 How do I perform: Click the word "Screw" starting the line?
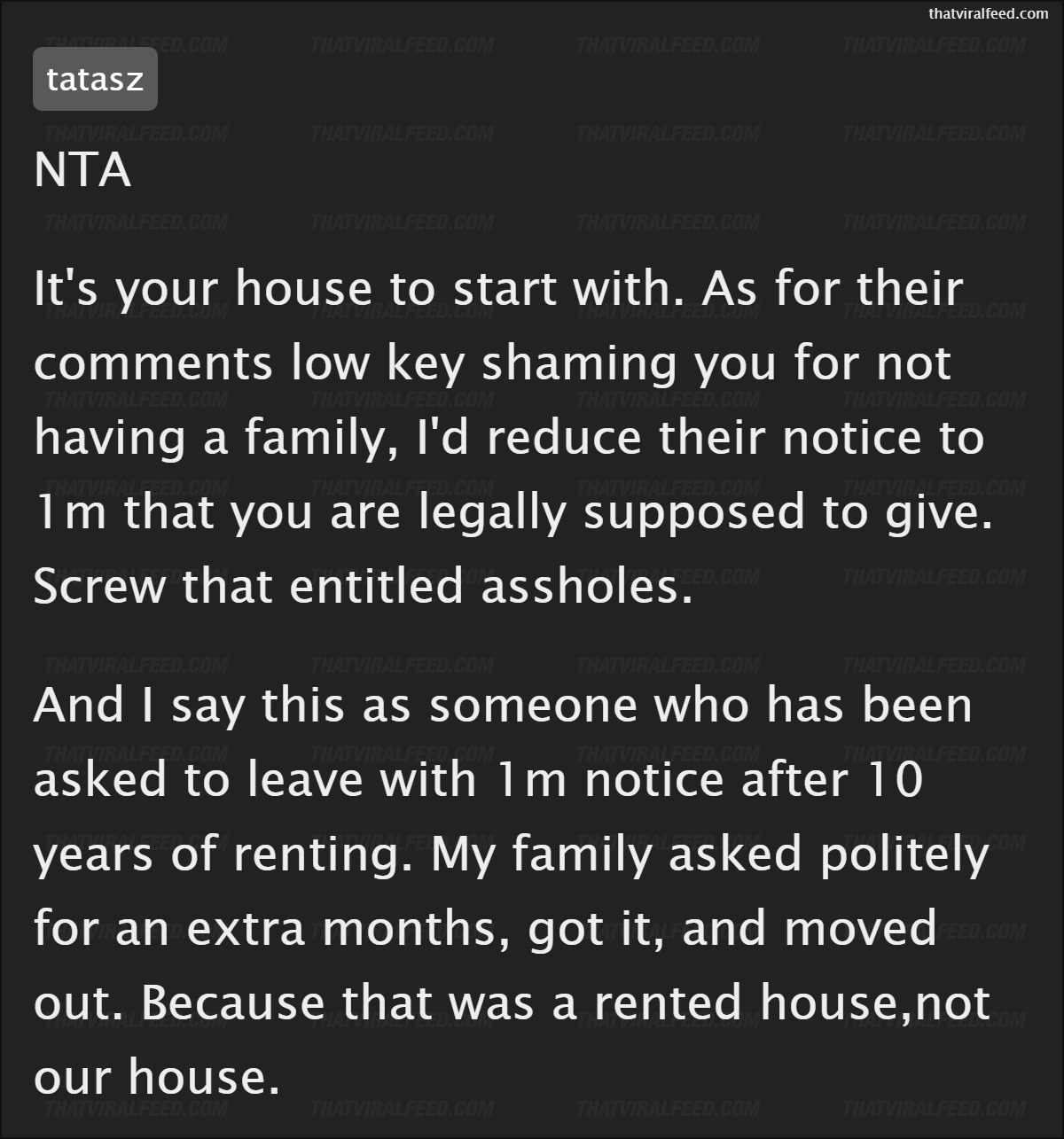[99, 587]
